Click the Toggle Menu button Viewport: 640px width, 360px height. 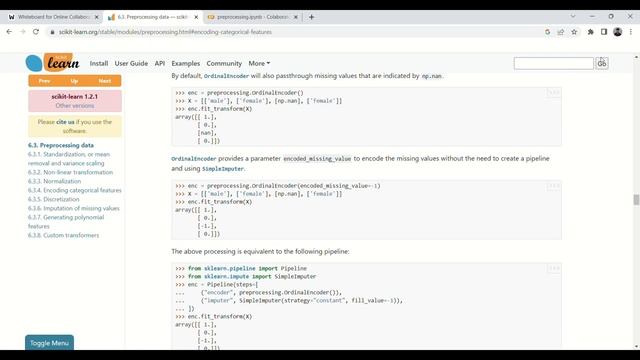[x=49, y=343]
